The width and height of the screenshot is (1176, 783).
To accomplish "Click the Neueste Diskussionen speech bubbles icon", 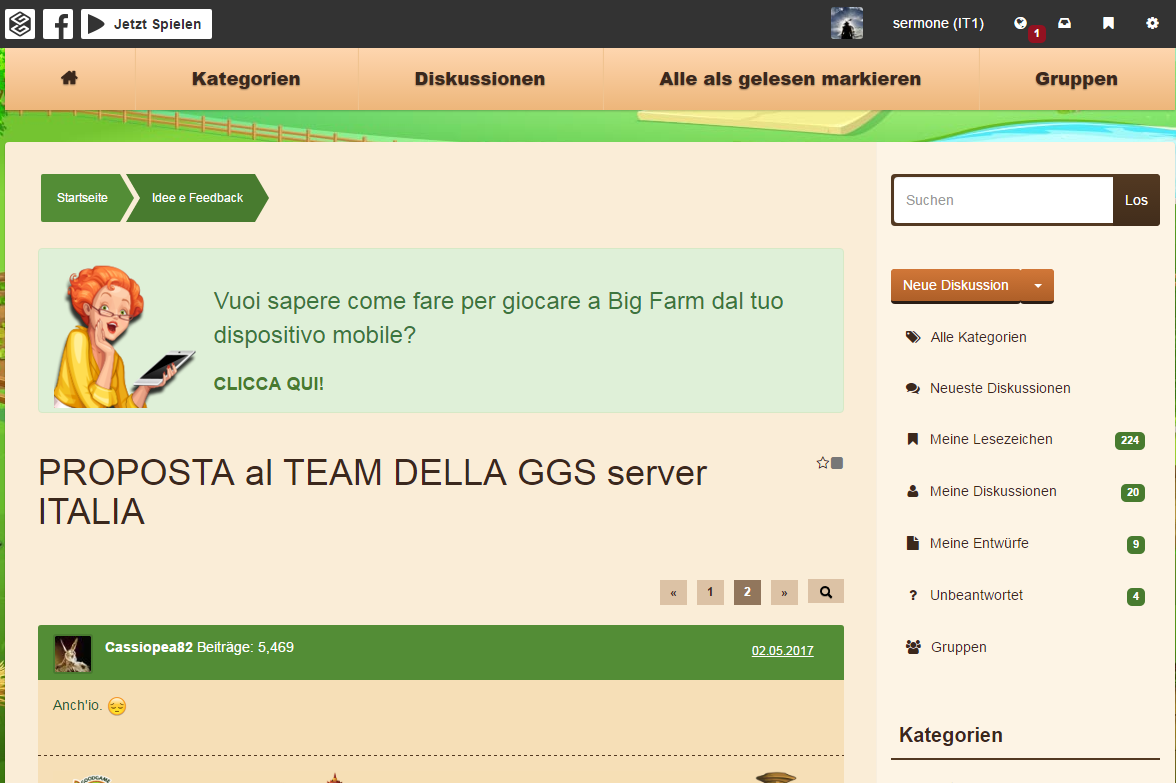I will tap(913, 388).
